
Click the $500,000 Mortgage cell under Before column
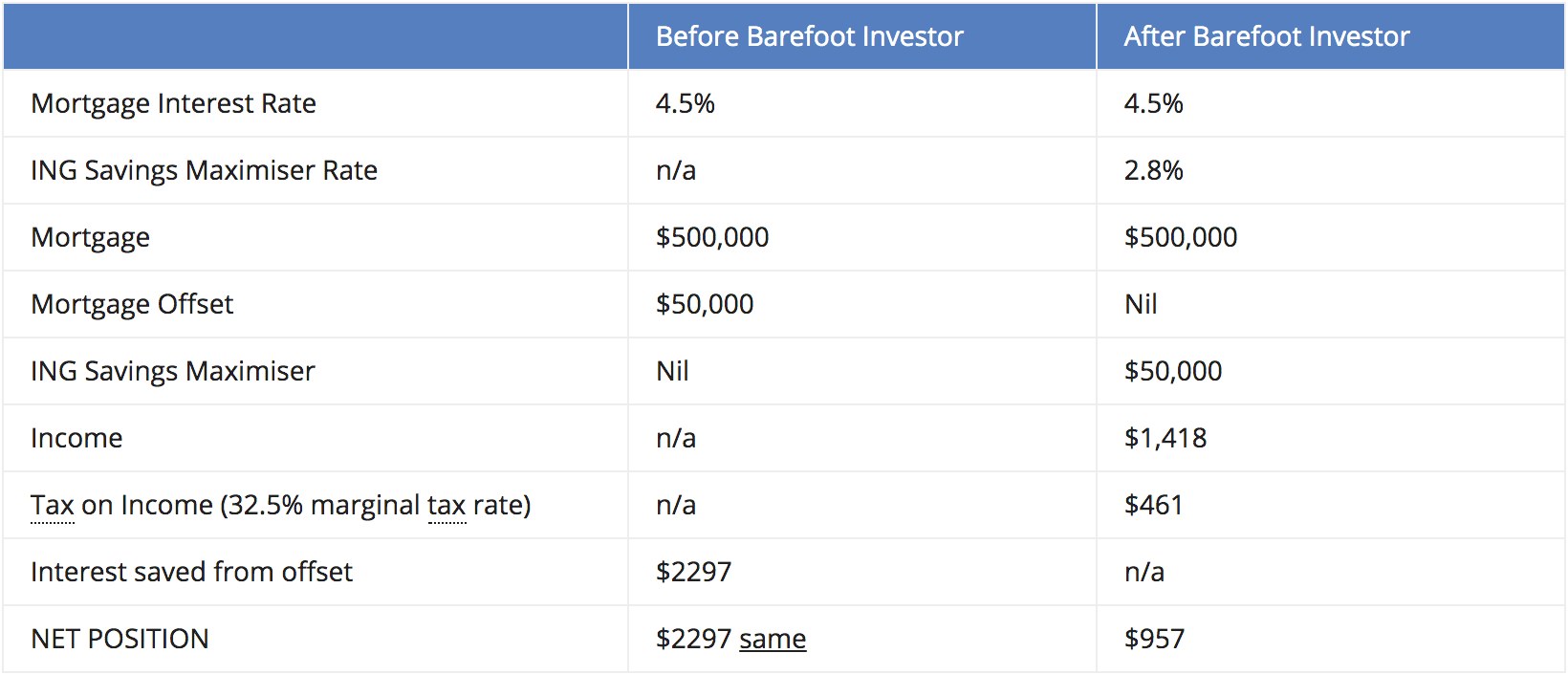click(x=712, y=237)
